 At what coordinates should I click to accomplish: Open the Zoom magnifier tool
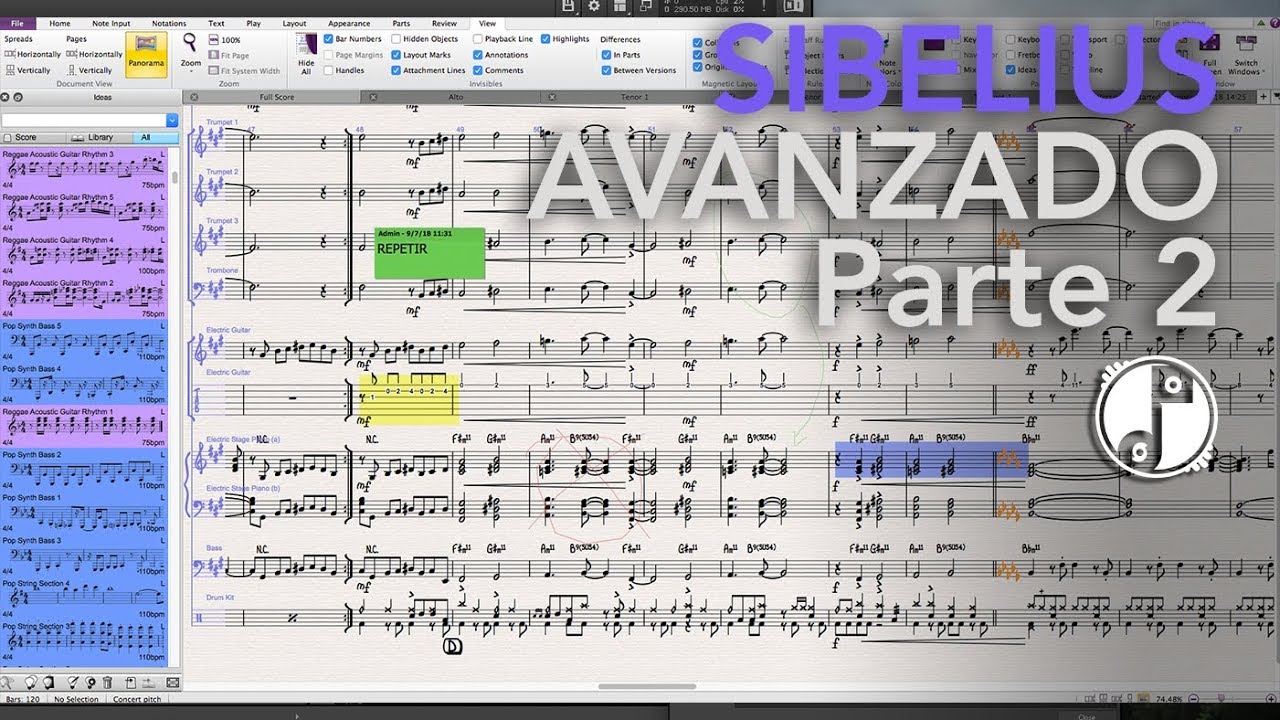point(190,42)
